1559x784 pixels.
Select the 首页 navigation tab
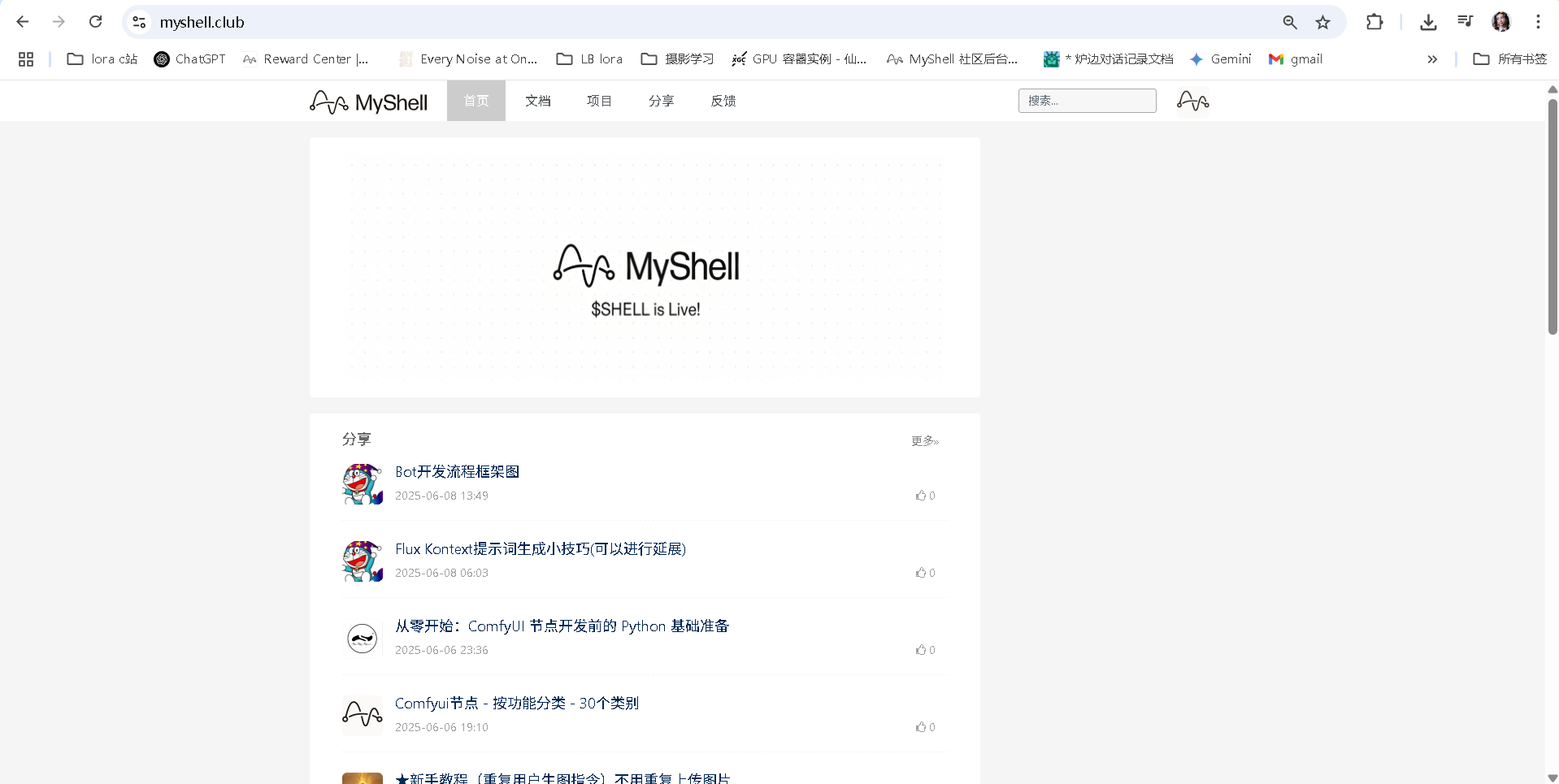[476, 101]
